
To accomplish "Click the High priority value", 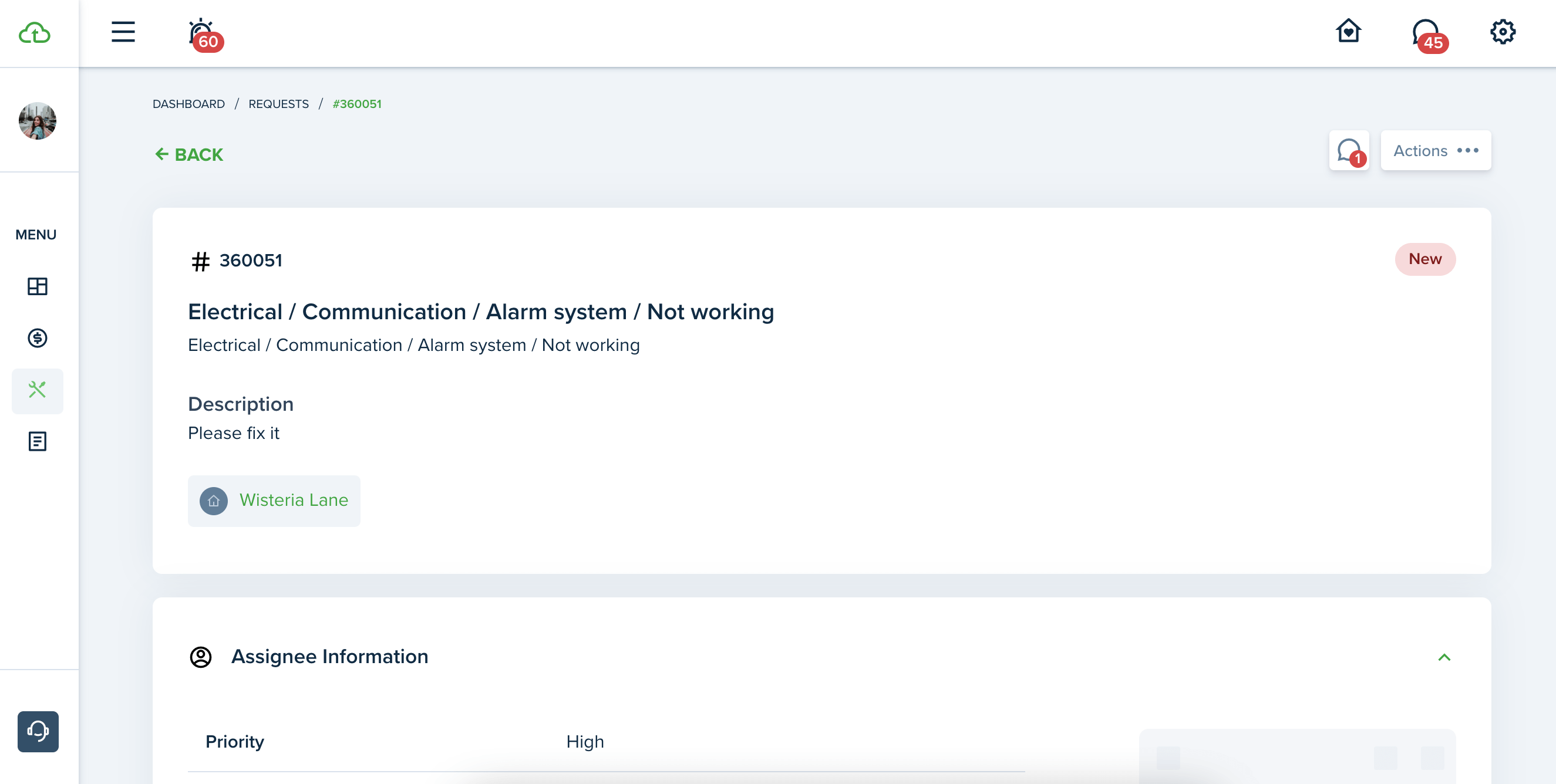I will coord(585,742).
